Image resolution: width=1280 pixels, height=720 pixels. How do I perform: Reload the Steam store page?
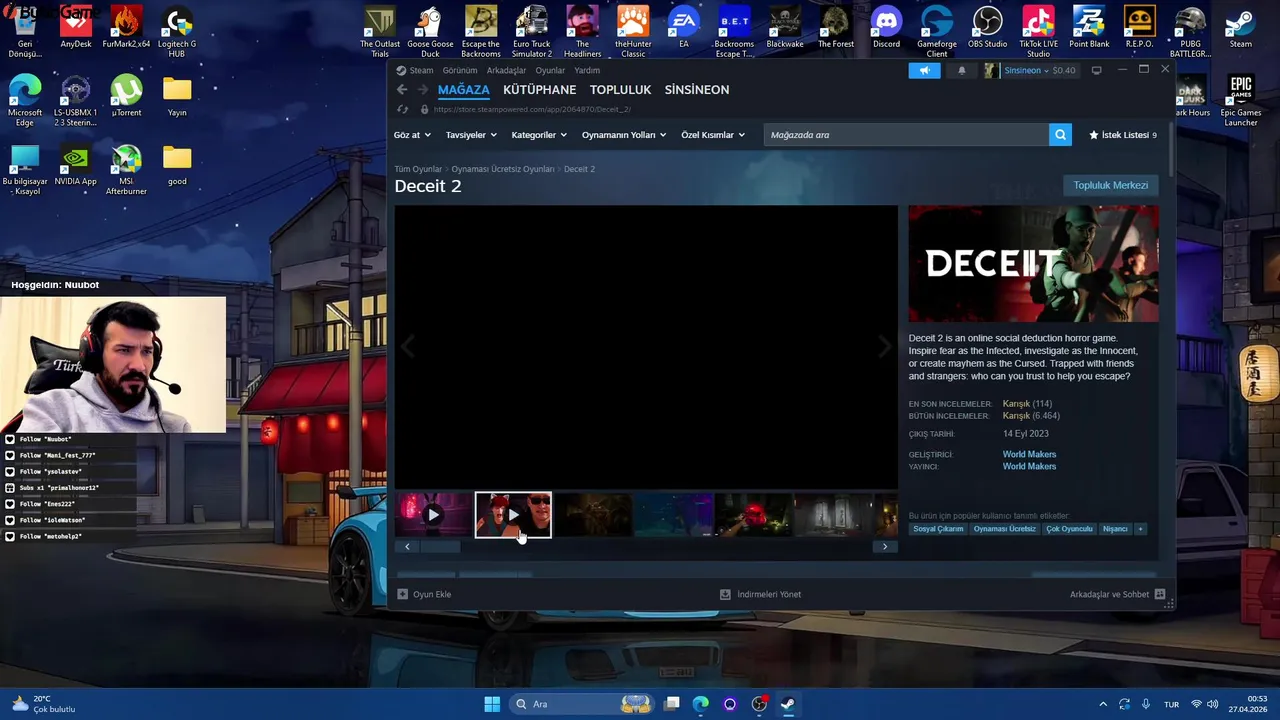(x=402, y=109)
